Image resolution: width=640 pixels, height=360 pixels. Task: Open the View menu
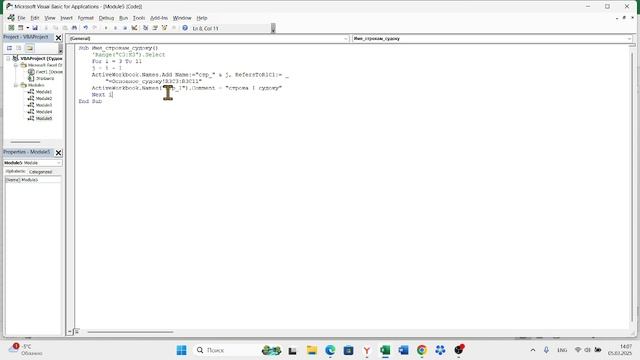point(50,18)
